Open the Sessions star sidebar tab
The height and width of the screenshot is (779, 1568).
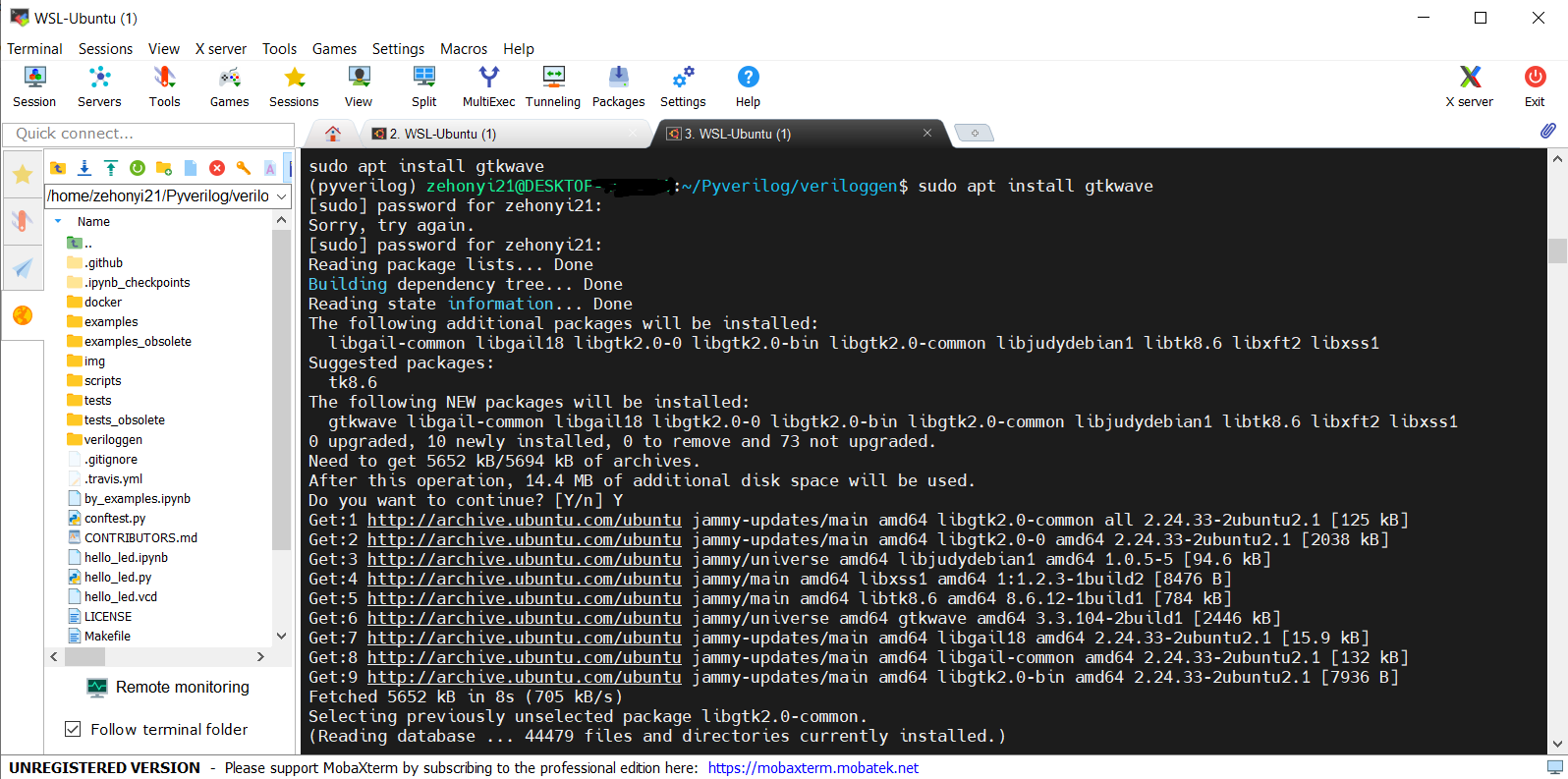[x=22, y=175]
